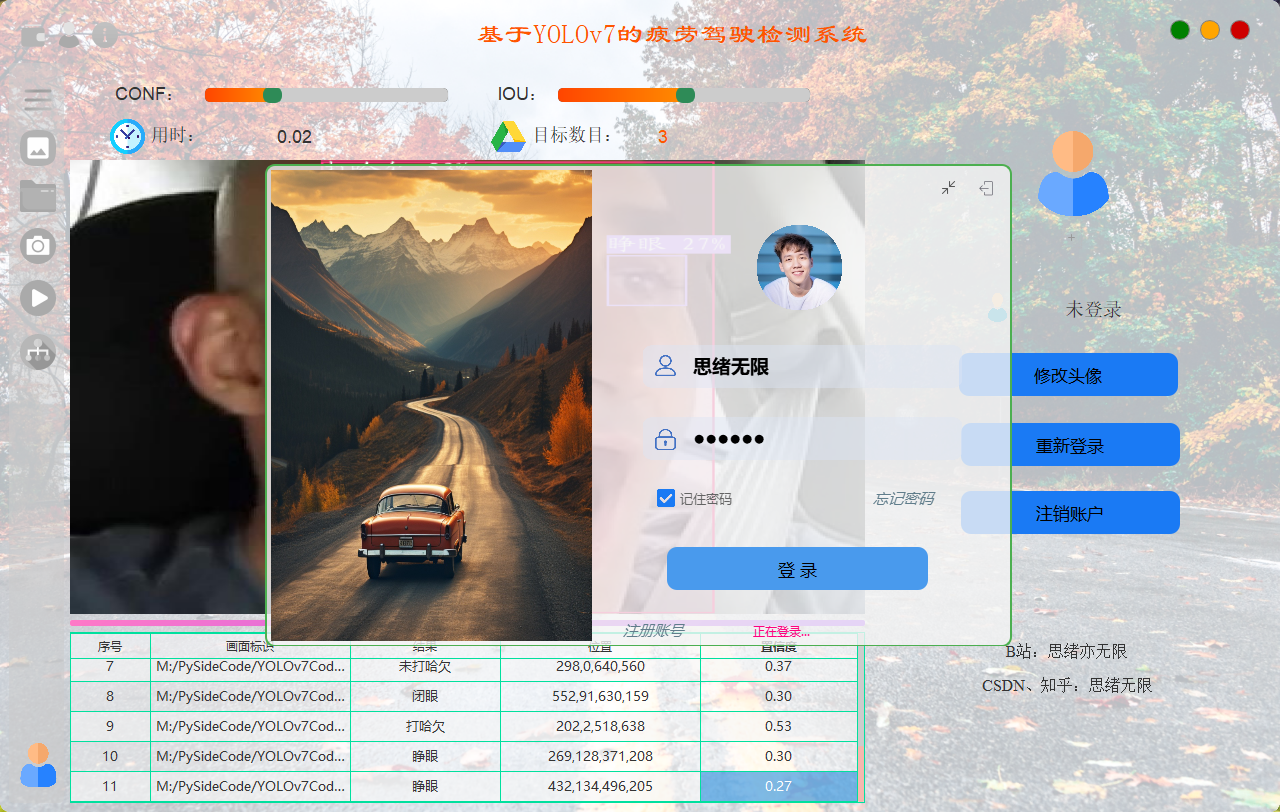Start camera detection via sidebar camera icon
This screenshot has width=1280, height=812.
pyautogui.click(x=38, y=245)
